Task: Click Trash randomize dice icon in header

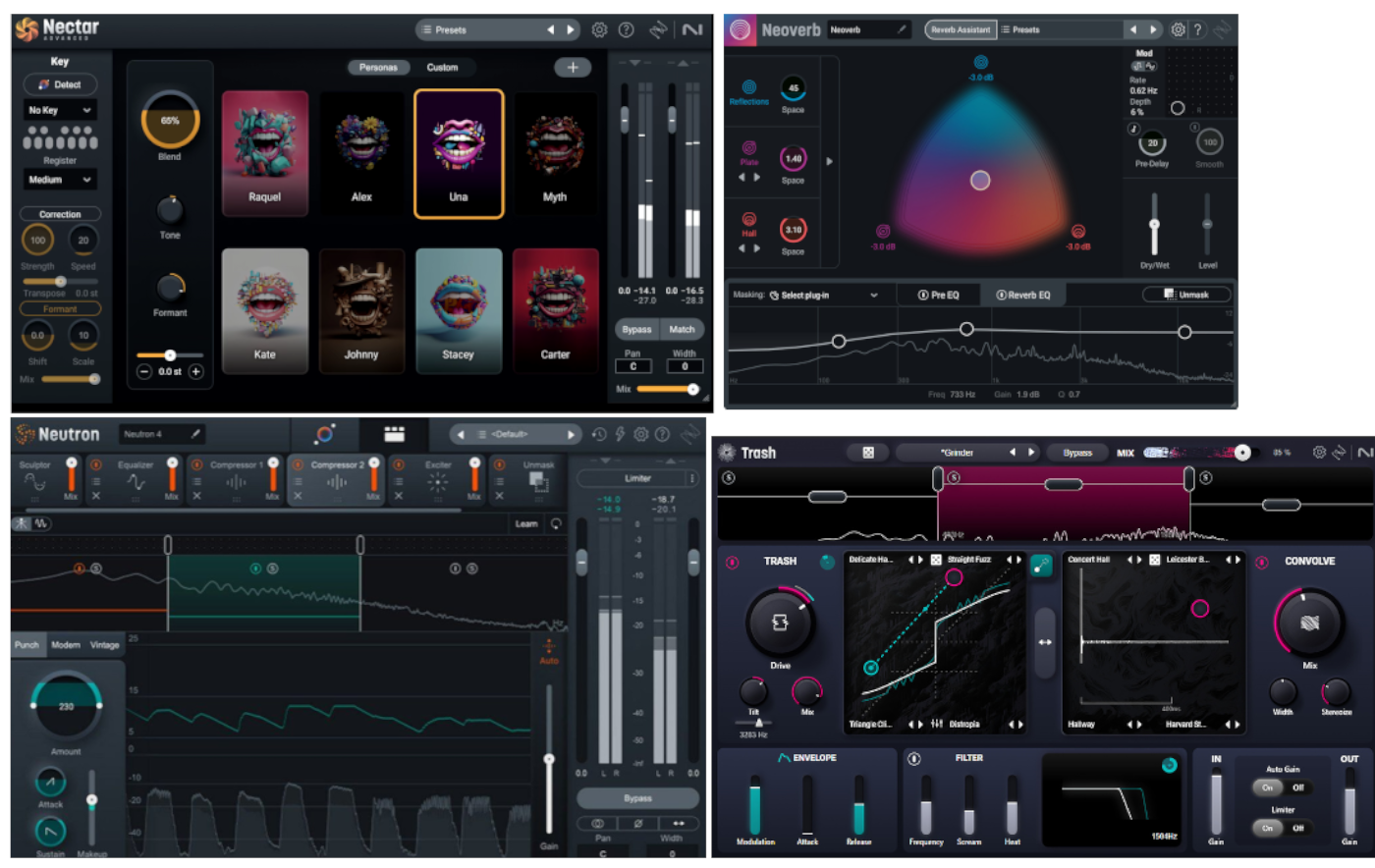Action: (x=868, y=453)
